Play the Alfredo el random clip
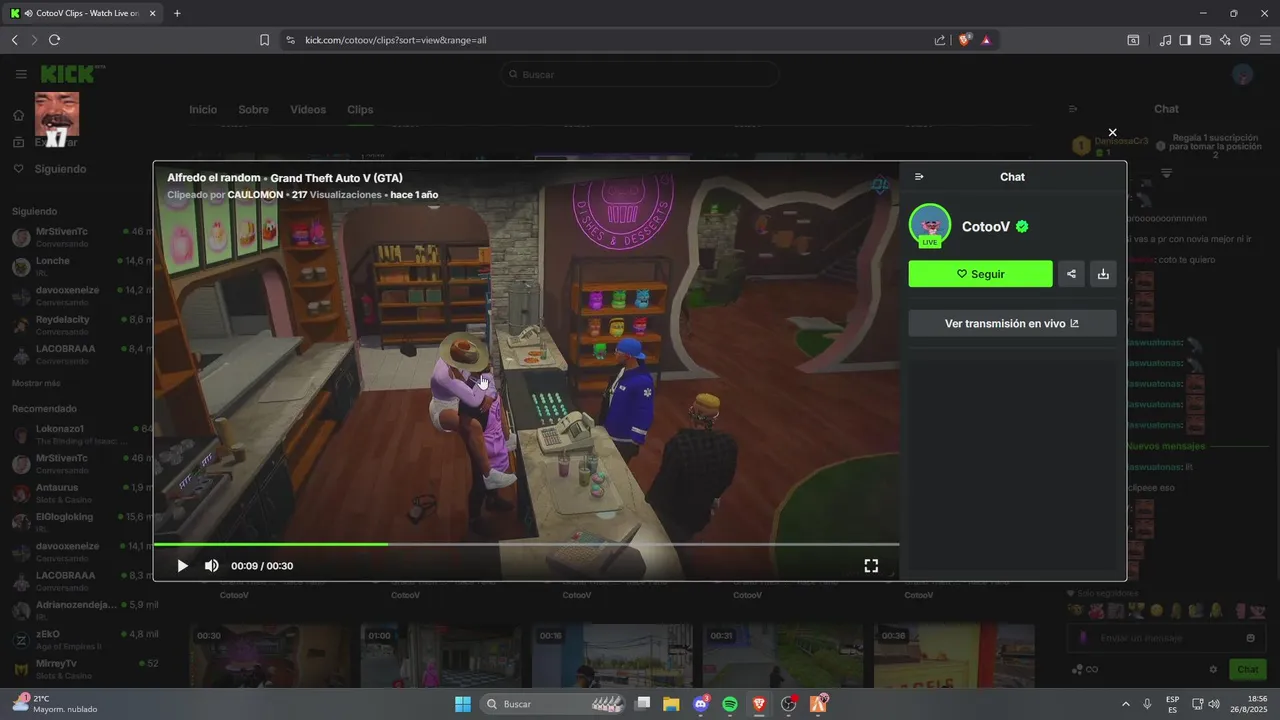The width and height of the screenshot is (1280, 720). coord(182,566)
